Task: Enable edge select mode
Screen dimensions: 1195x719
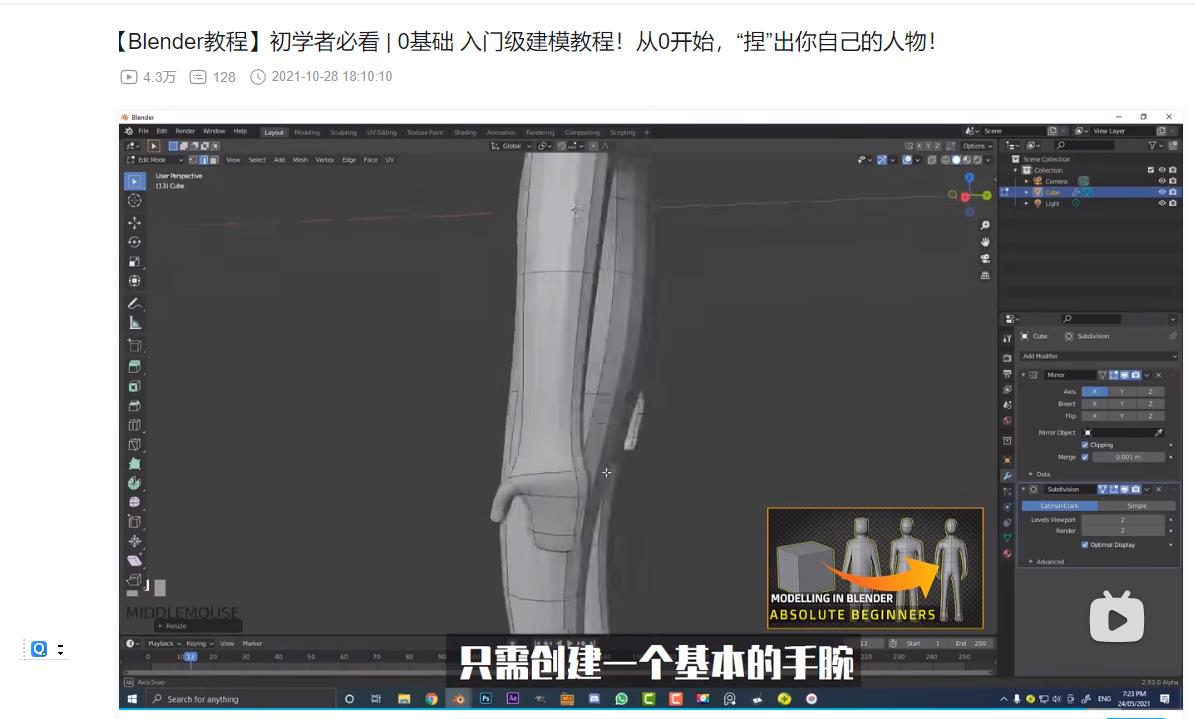Action: 203,160
